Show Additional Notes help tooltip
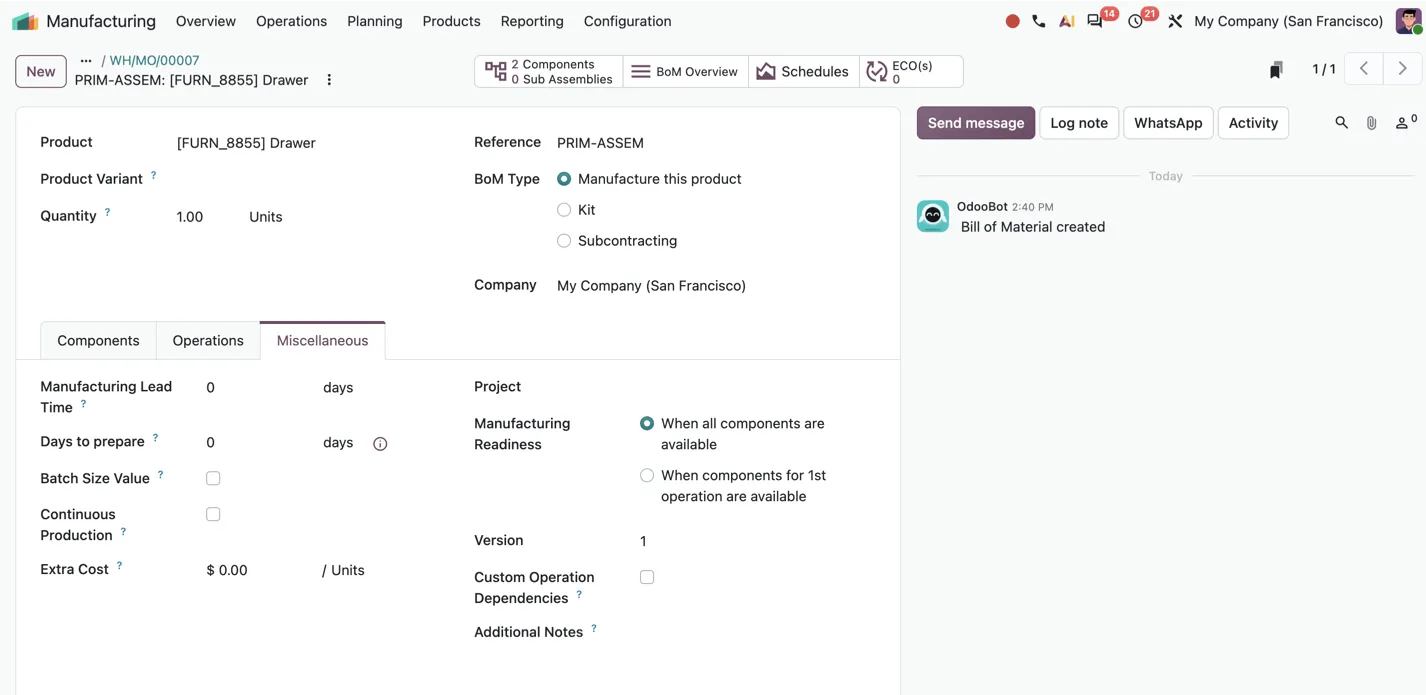This screenshot has height=695, width=1426. click(594, 629)
